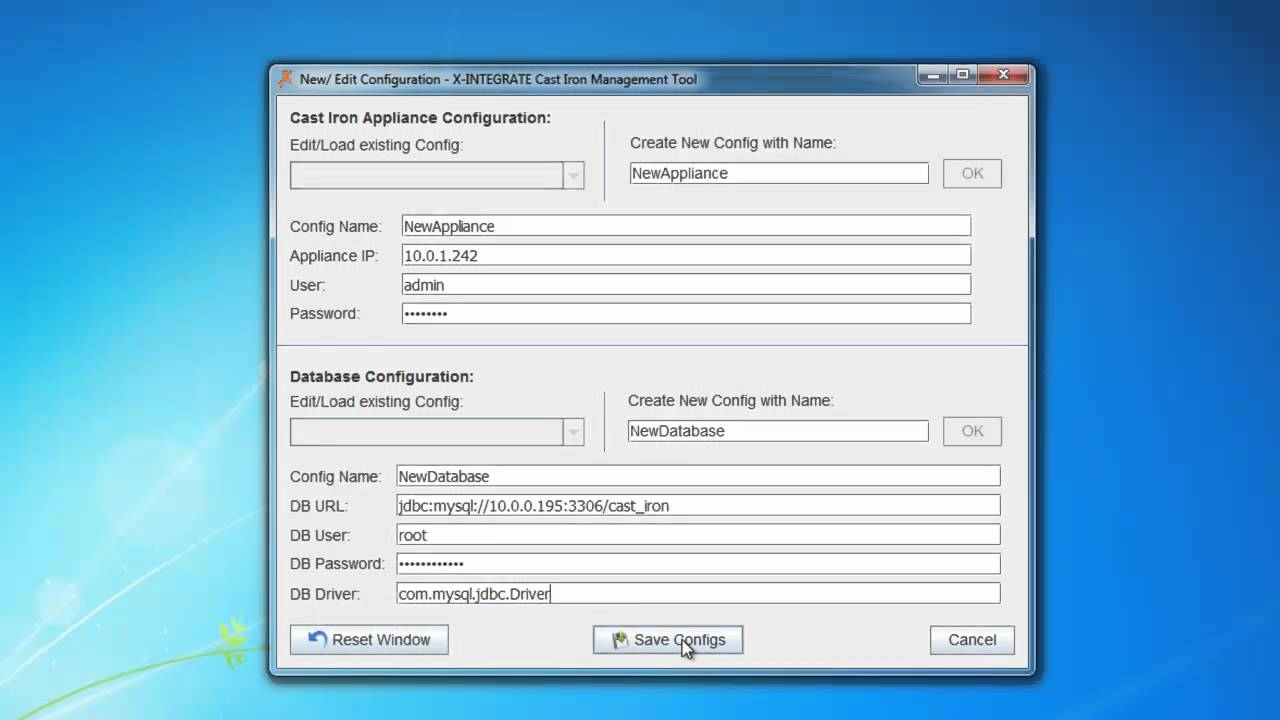This screenshot has width=1280, height=720.
Task: Click the Create New Config field containing NewDatabase
Action: 778,431
